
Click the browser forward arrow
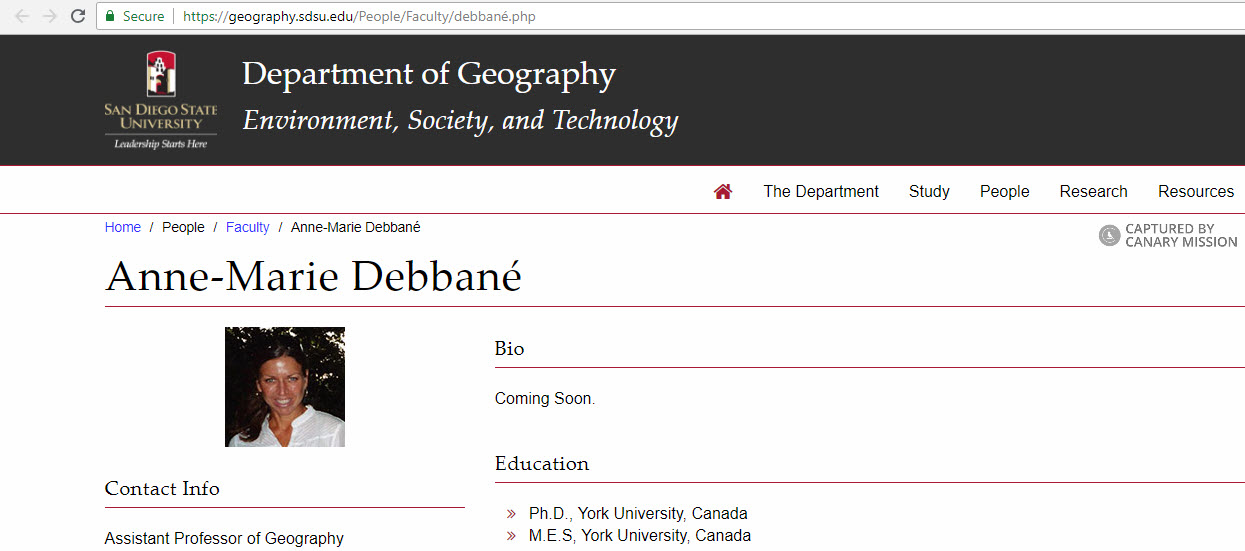(x=49, y=16)
